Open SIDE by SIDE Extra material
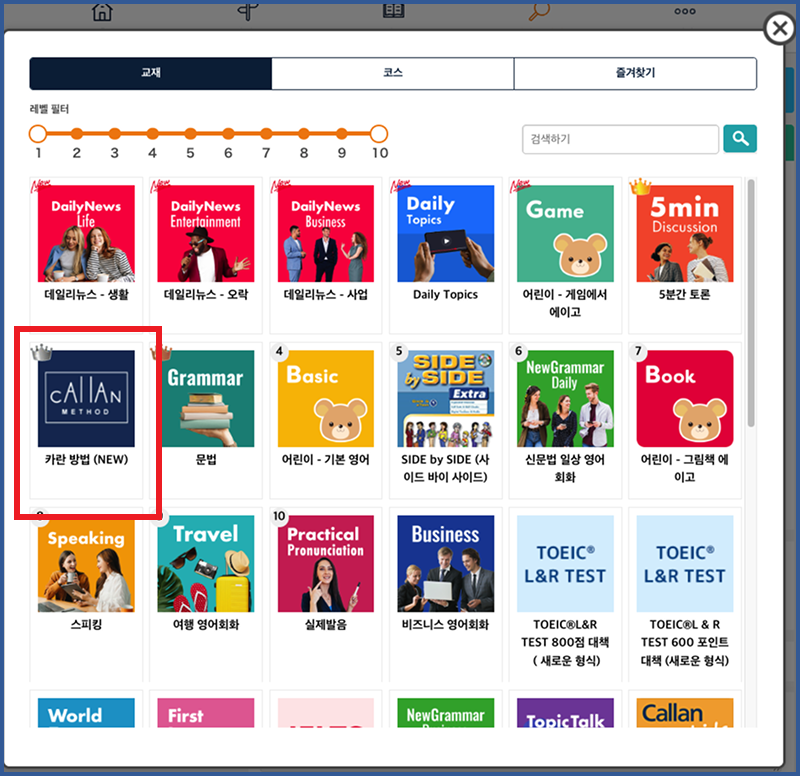 pyautogui.click(x=445, y=399)
